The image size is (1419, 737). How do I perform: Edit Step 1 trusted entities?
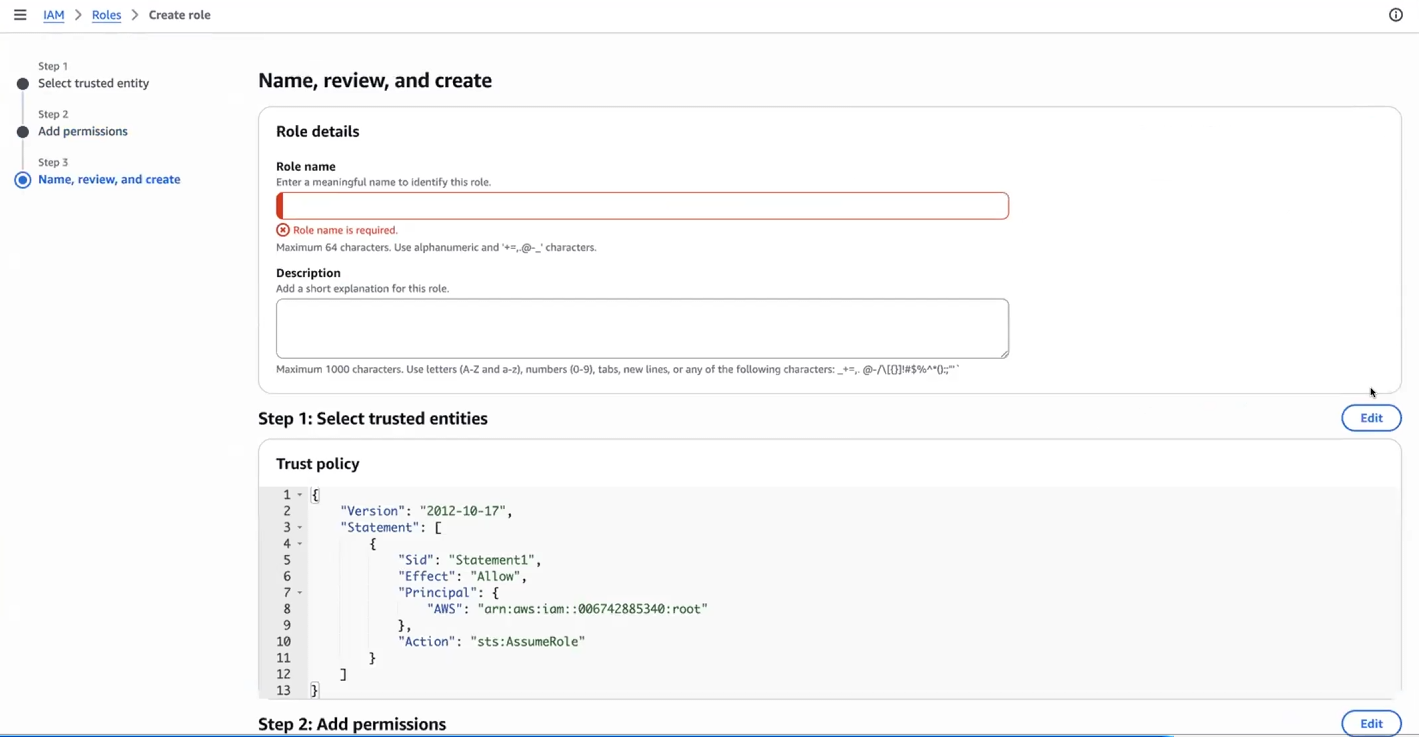coord(1371,418)
